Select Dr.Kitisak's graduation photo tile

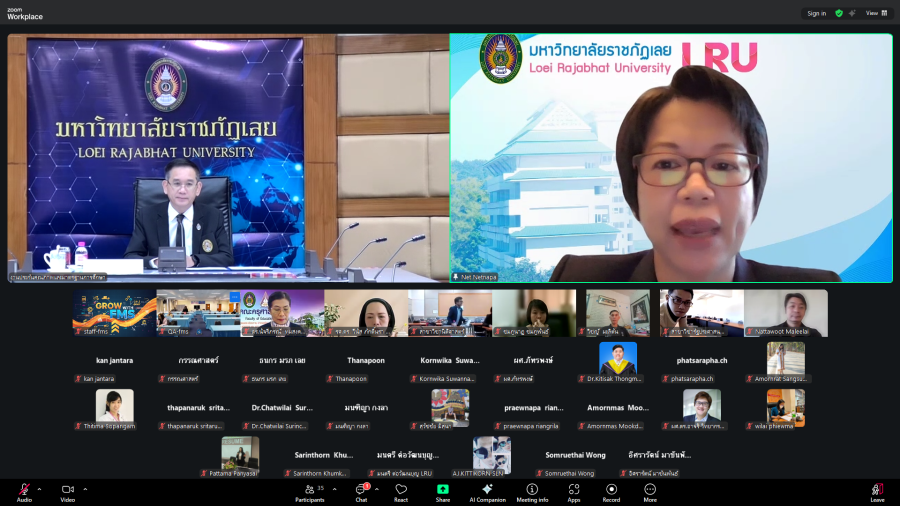click(618, 360)
